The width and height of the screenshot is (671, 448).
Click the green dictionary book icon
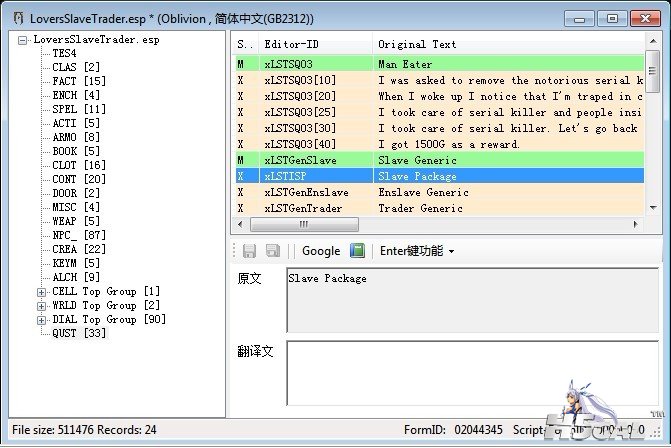pyautogui.click(x=356, y=251)
